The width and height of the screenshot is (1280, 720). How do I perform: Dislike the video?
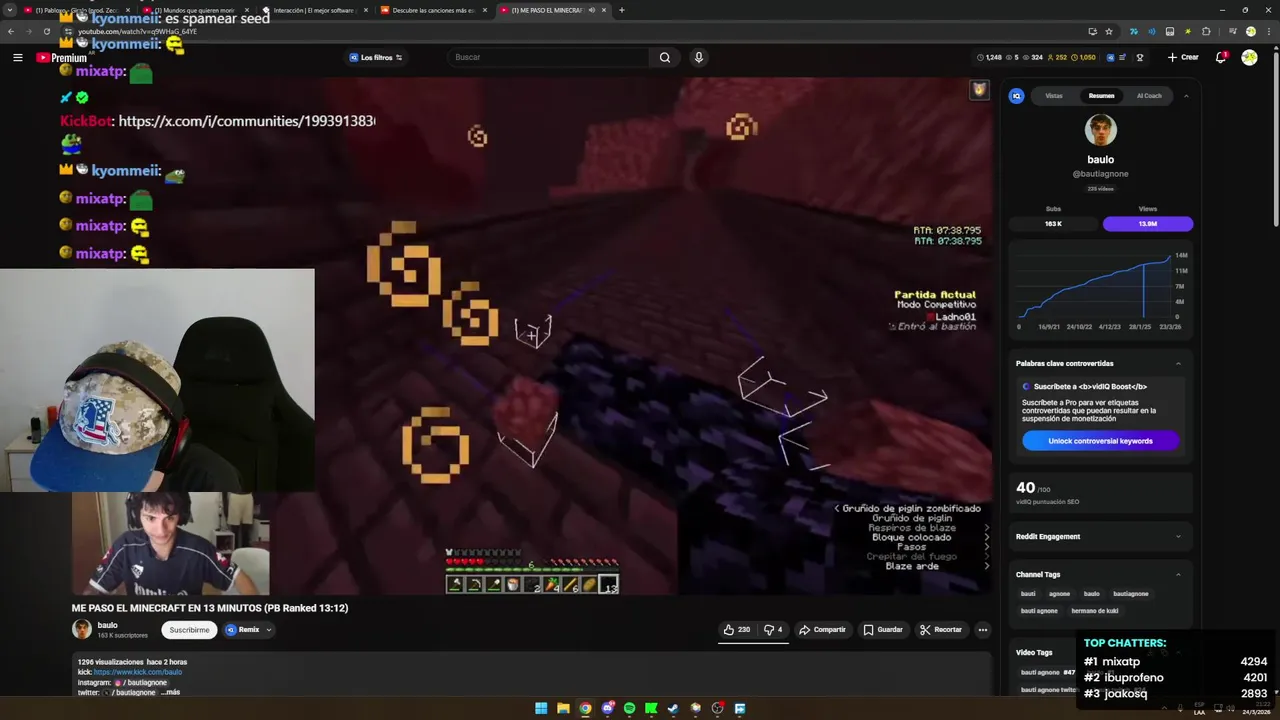click(773, 630)
